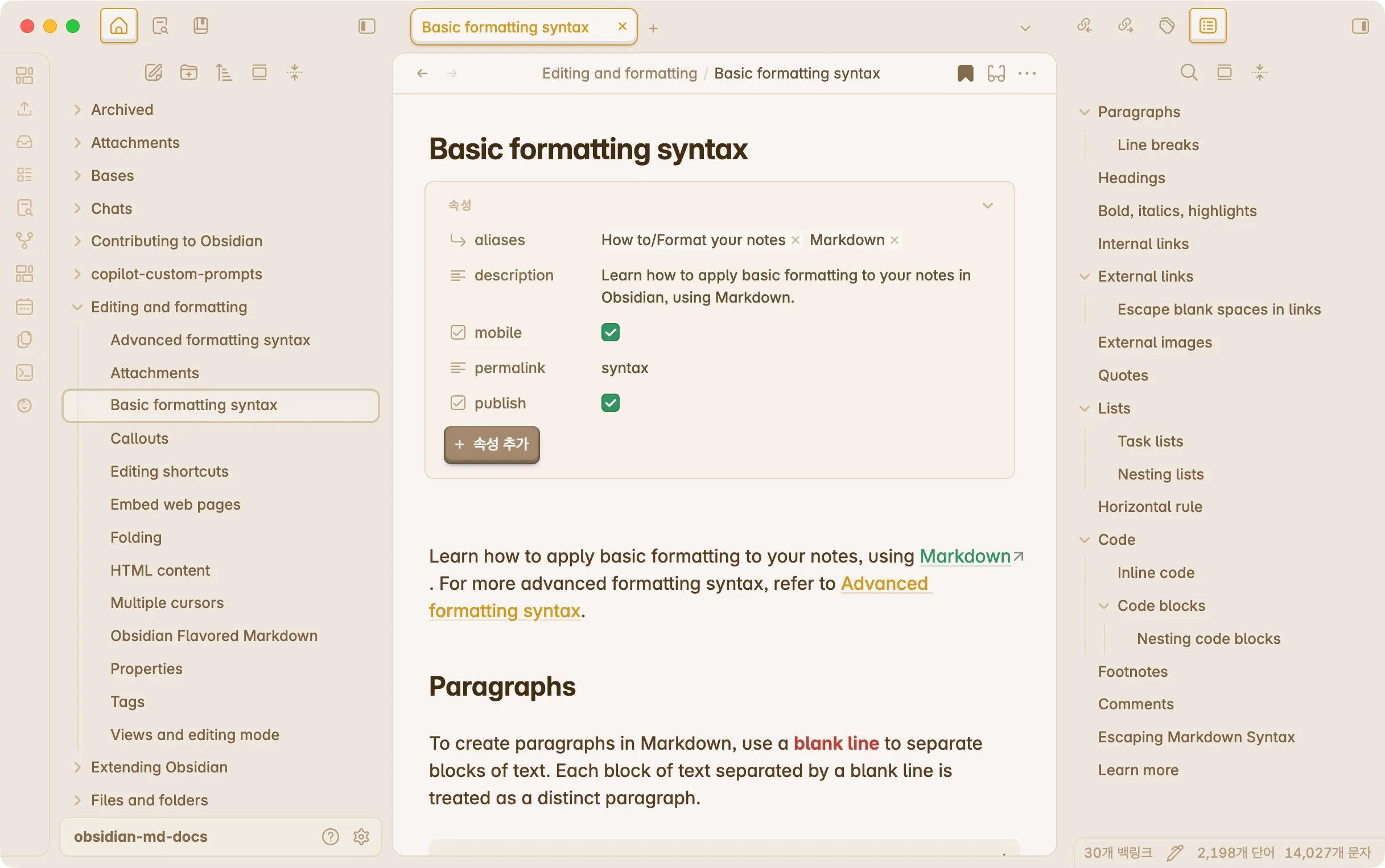Select the Basic formatting syntax tab

click(x=505, y=27)
